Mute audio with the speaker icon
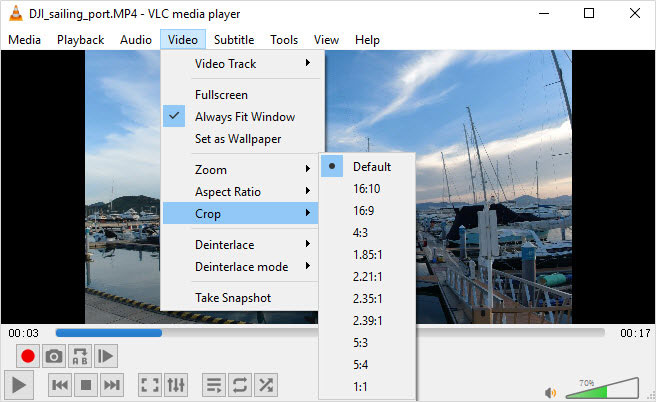This screenshot has height=402, width=656. [549, 392]
